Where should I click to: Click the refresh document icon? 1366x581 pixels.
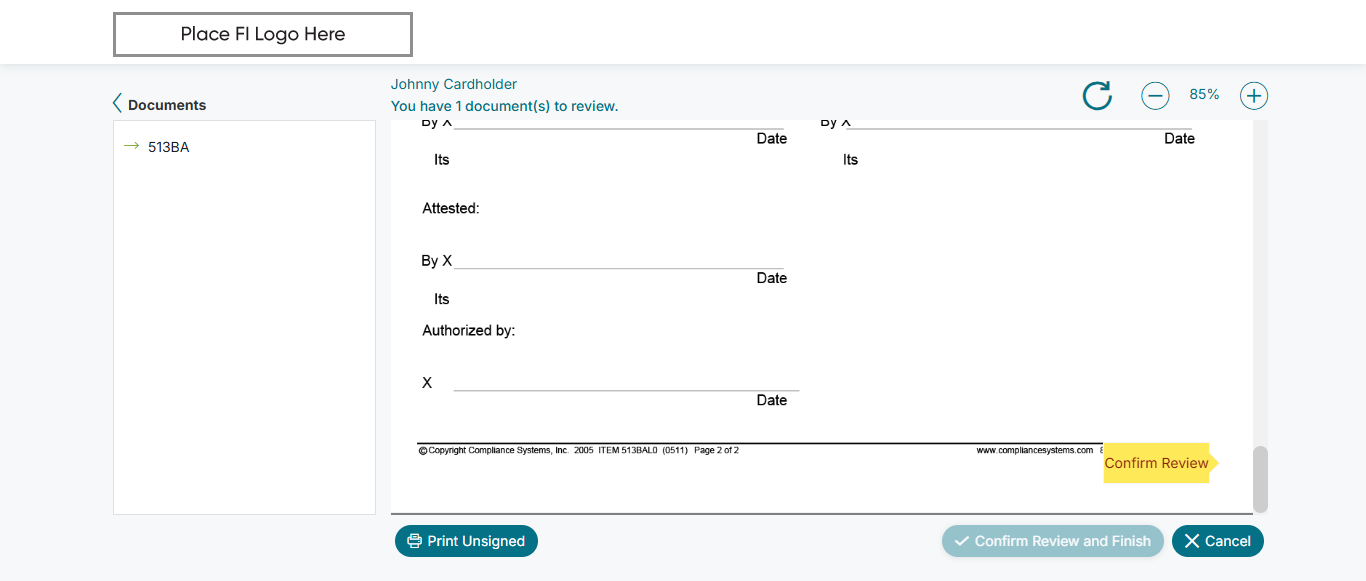coord(1097,96)
